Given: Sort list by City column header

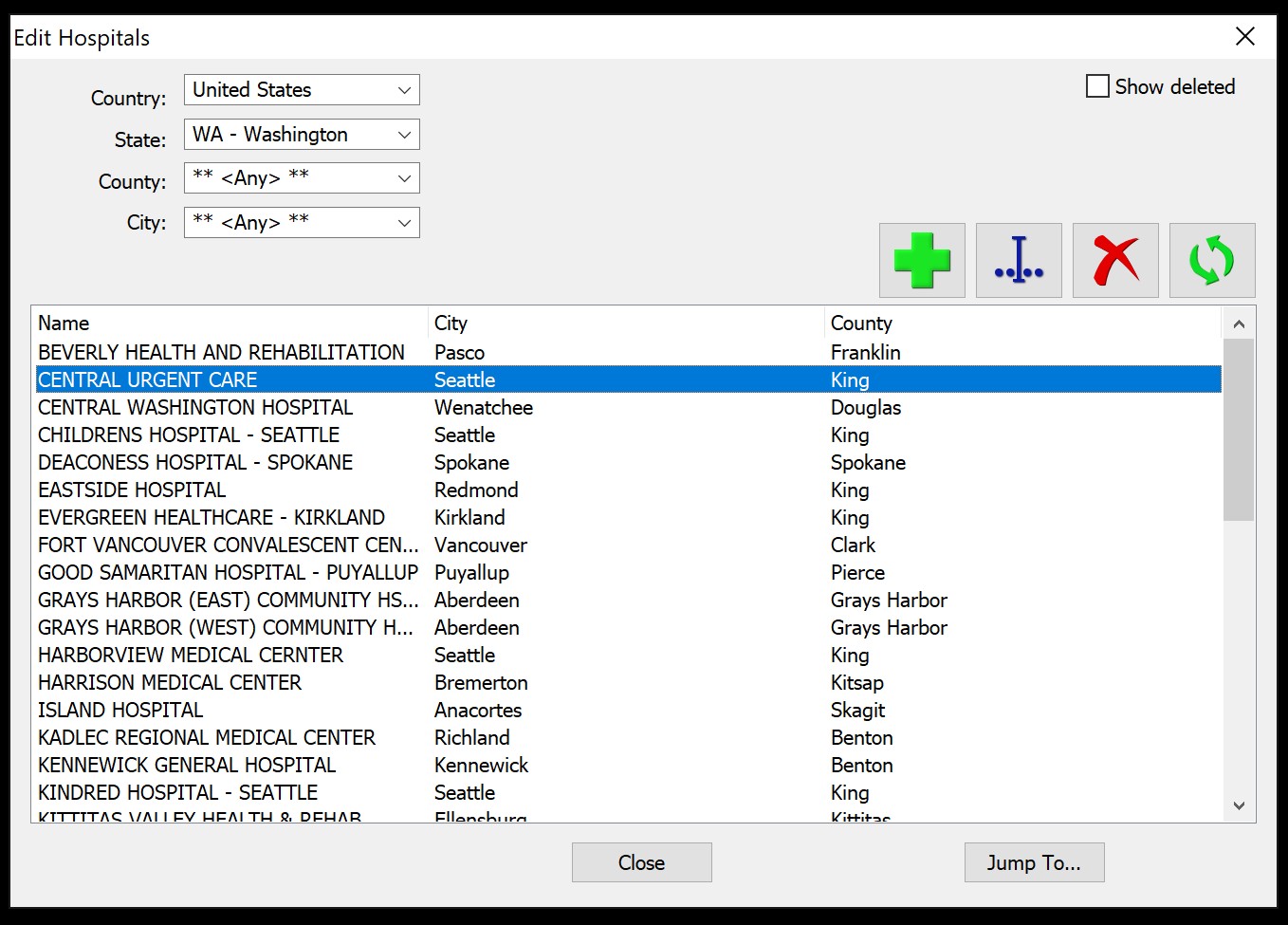Looking at the screenshot, I should click(x=627, y=324).
